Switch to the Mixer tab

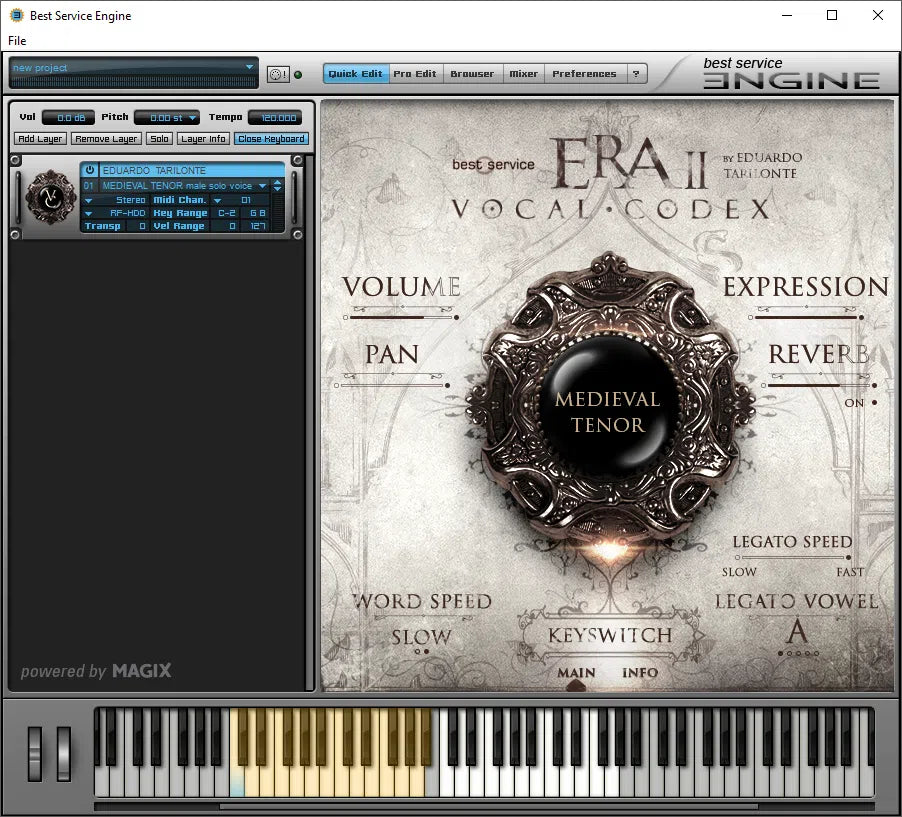pos(523,73)
